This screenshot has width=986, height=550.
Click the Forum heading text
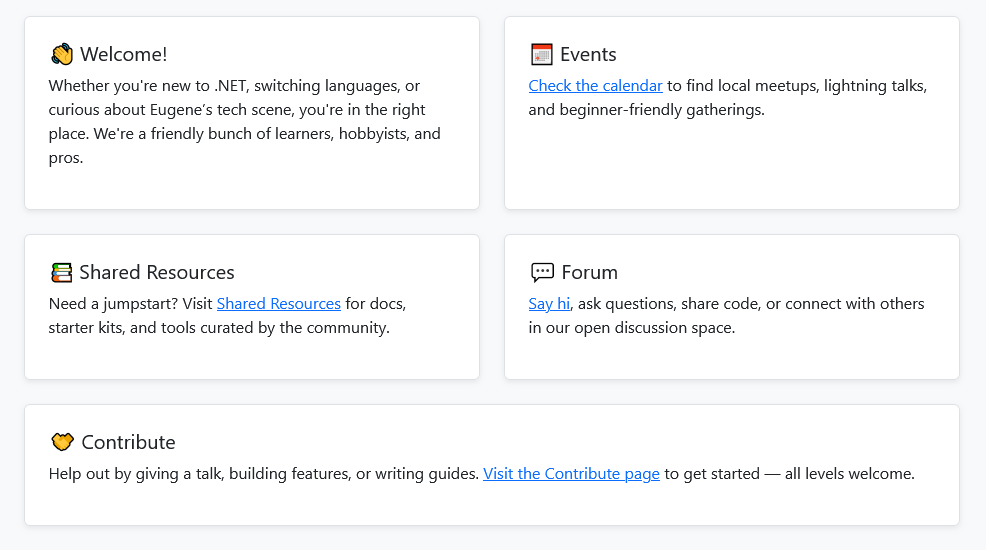tap(589, 272)
